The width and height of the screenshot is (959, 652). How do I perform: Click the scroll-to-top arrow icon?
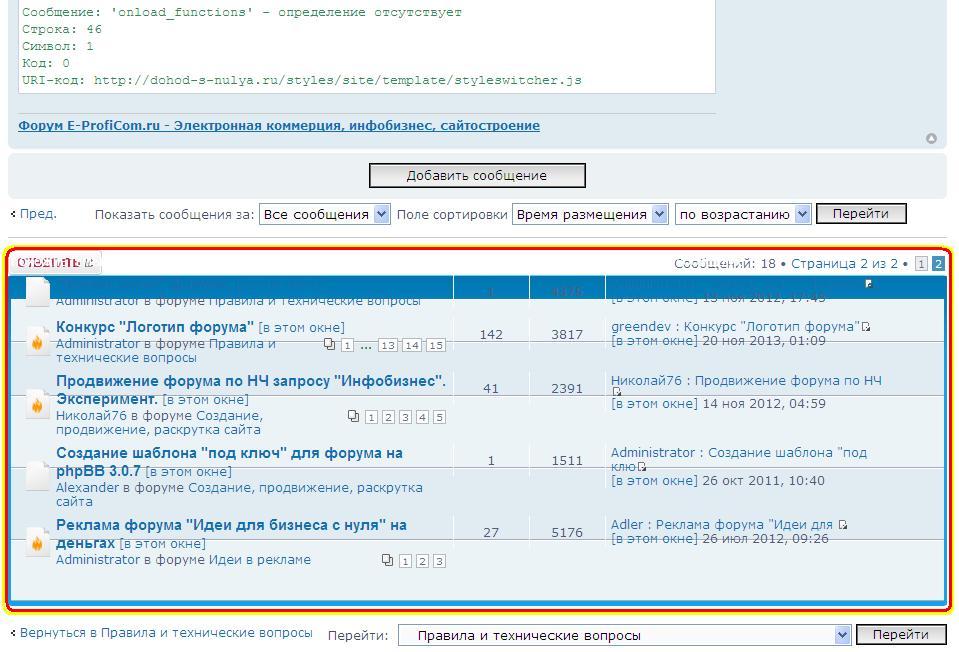point(931,139)
